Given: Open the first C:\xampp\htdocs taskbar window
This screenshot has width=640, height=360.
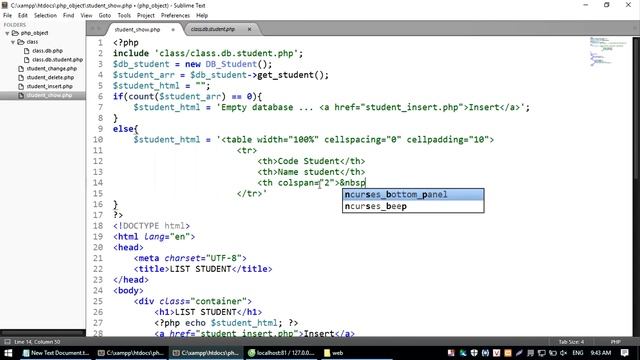Looking at the screenshot, I should pos(131,353).
